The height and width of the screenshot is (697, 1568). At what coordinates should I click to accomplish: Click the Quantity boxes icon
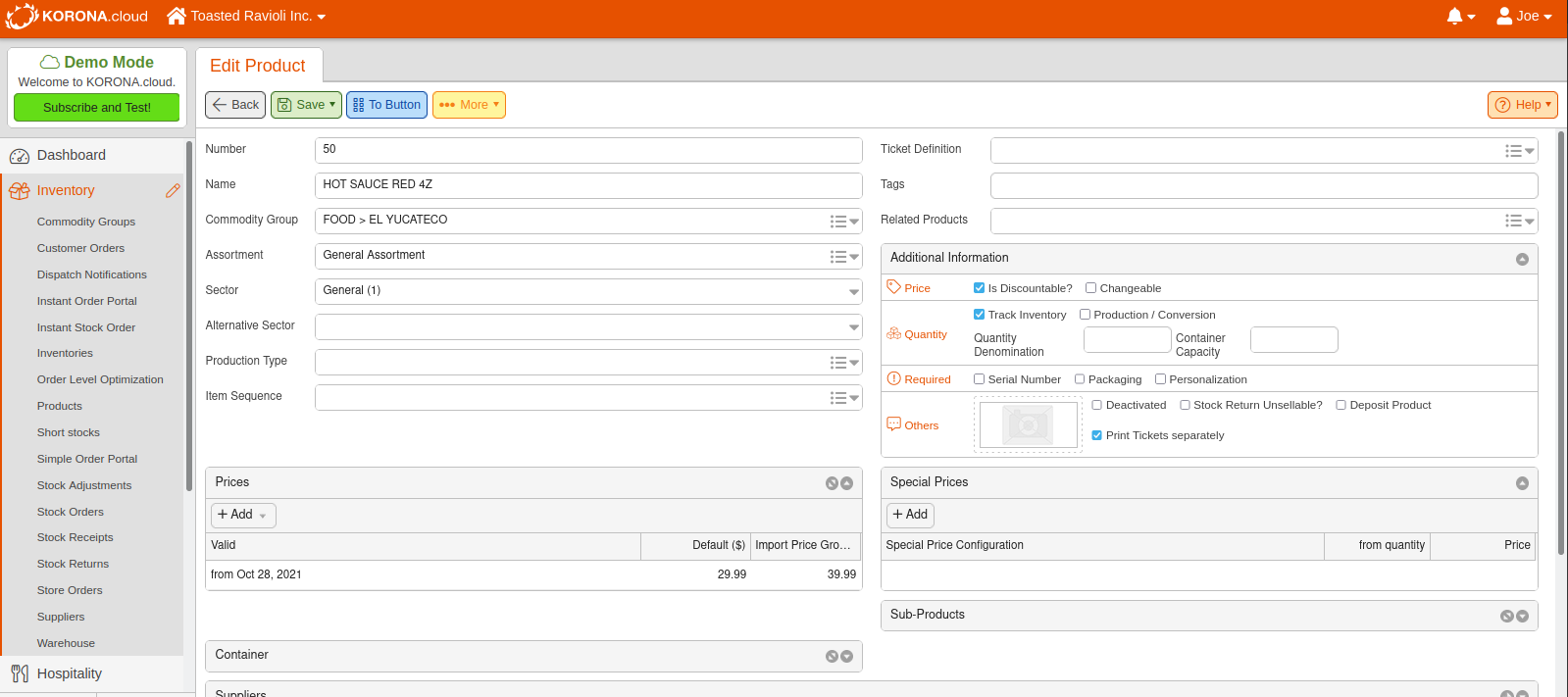click(x=893, y=333)
